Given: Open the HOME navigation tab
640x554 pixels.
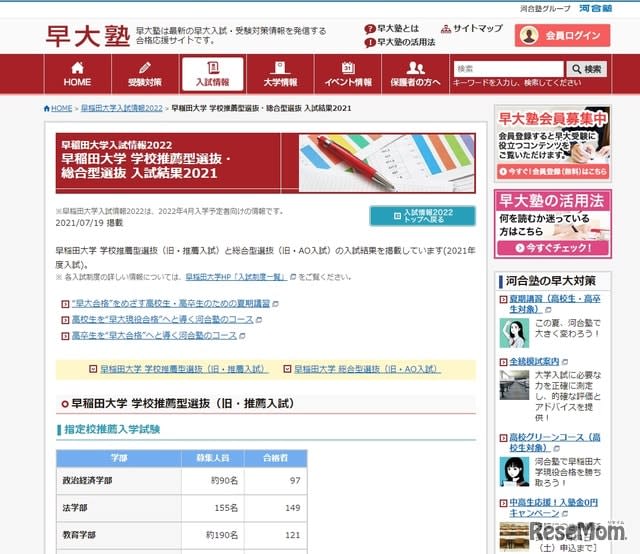Looking at the screenshot, I should [x=77, y=74].
